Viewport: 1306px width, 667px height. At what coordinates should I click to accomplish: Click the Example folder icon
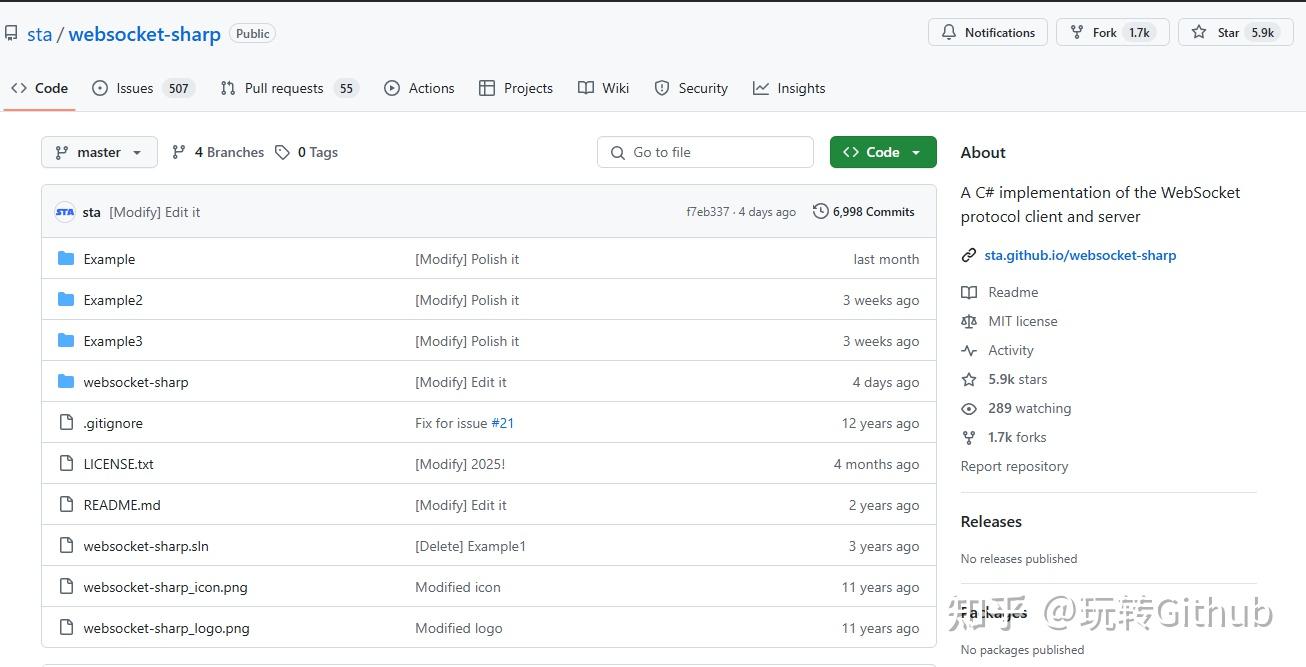[x=66, y=259]
